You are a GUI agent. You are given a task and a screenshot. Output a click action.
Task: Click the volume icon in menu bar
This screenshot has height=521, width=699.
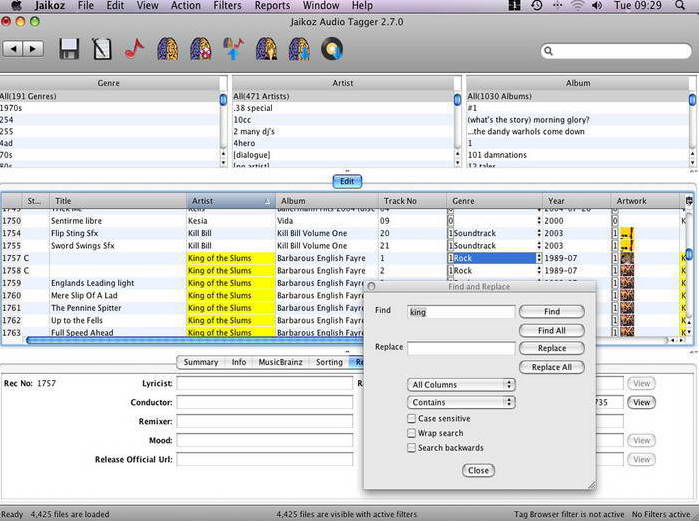pos(597,5)
